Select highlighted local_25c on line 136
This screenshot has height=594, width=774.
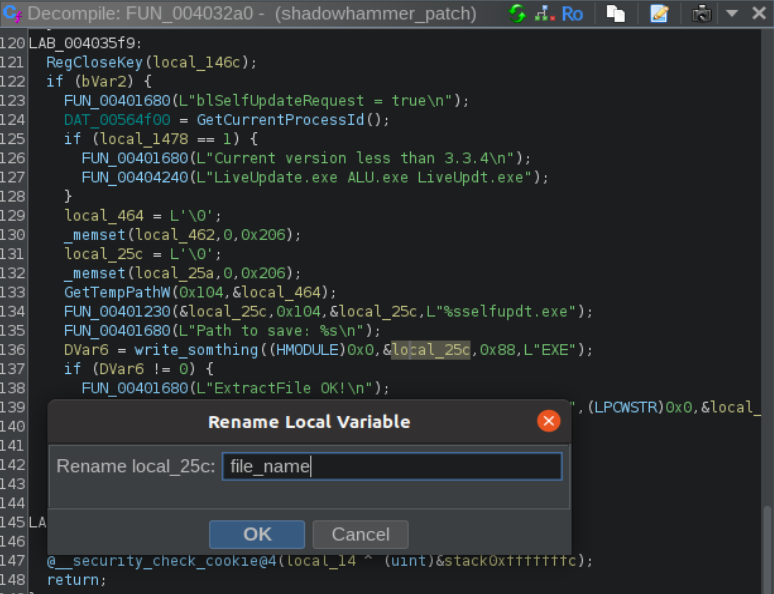tap(431, 350)
